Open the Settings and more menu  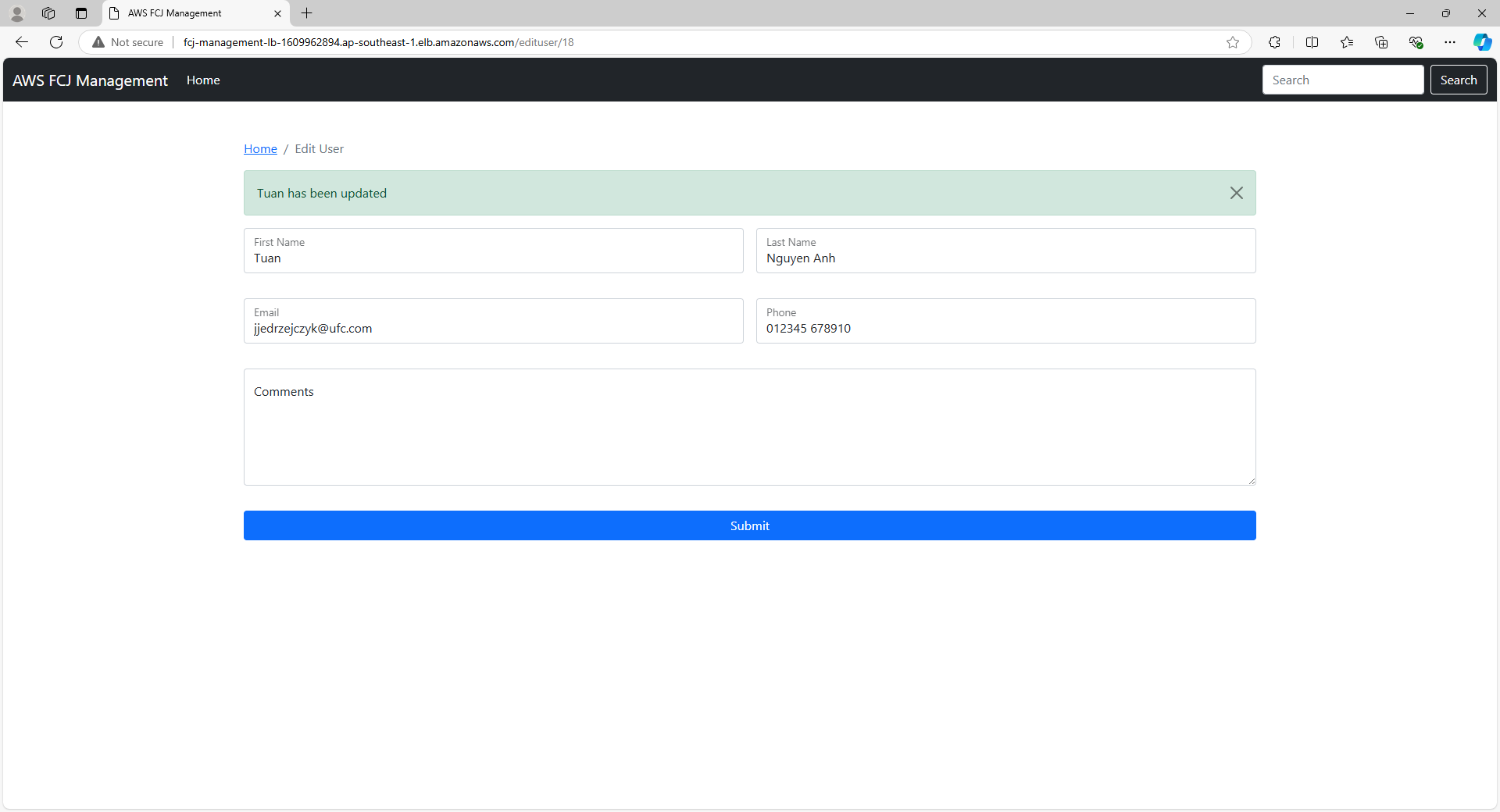click(1451, 42)
